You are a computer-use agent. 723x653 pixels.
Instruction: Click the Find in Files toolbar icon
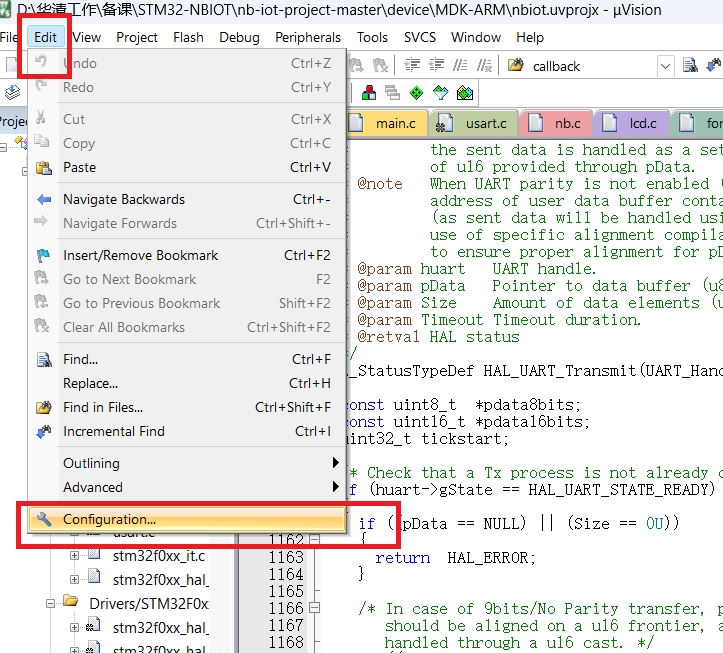516,66
